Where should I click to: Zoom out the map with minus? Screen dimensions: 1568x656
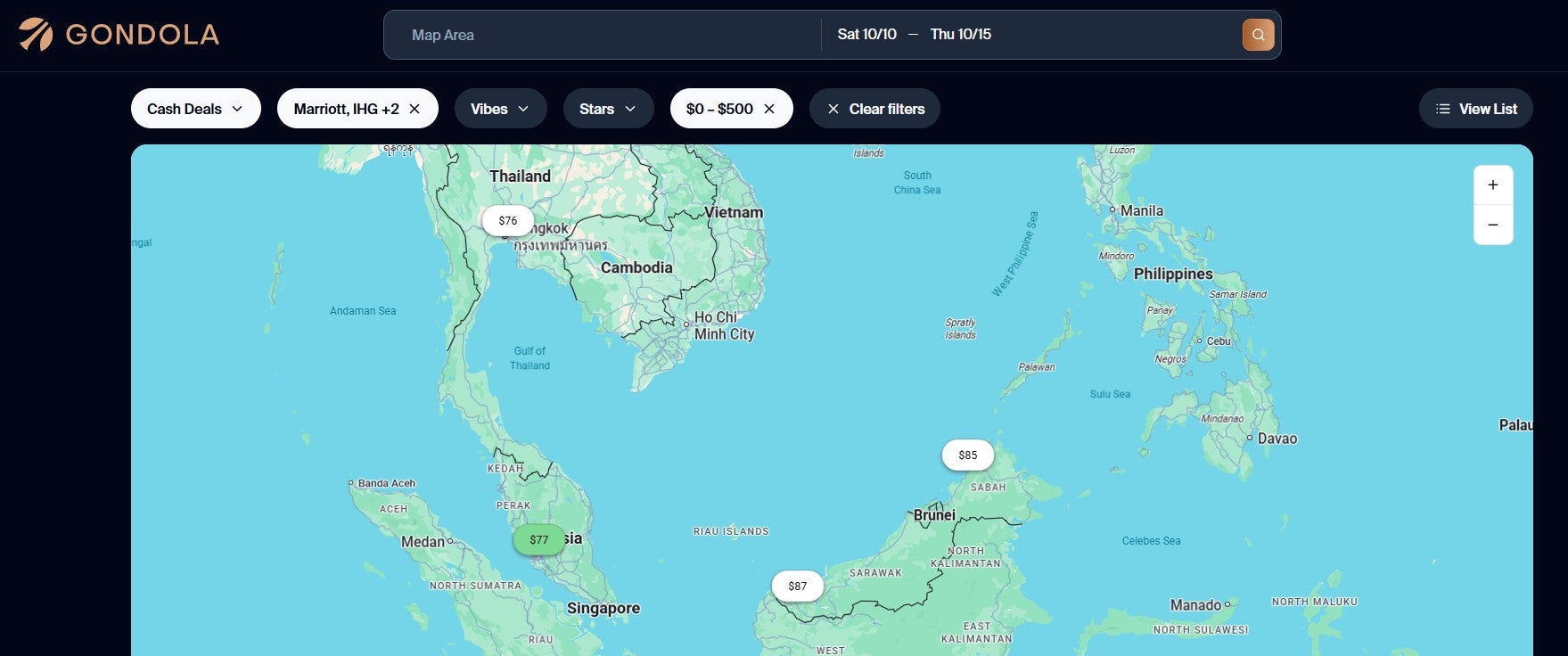click(1493, 225)
